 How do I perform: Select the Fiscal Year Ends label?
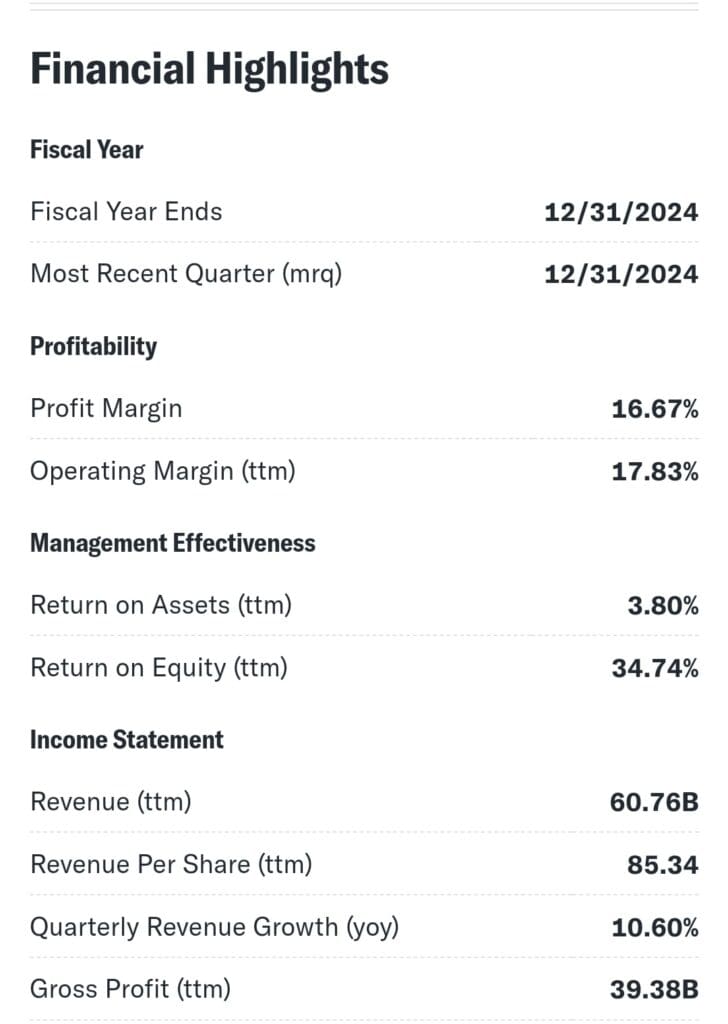(126, 212)
